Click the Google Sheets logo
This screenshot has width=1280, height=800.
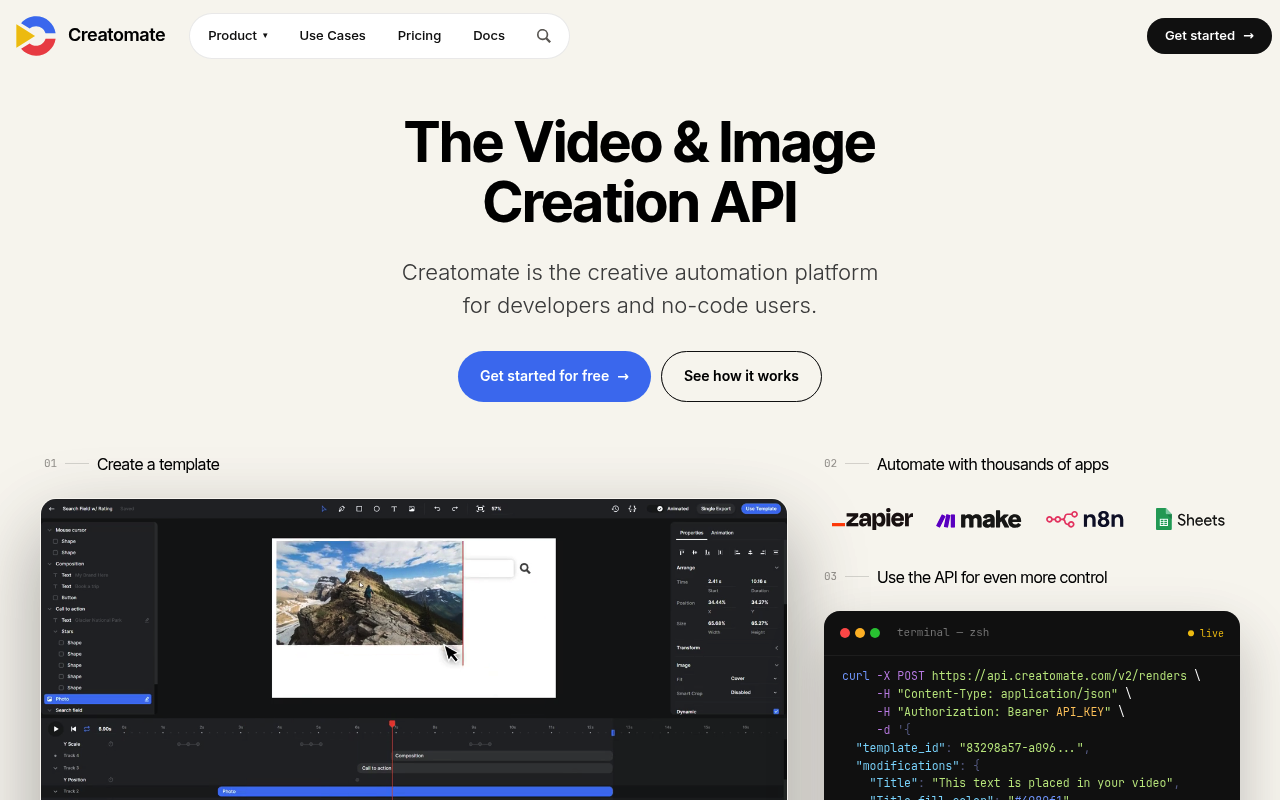point(1190,520)
